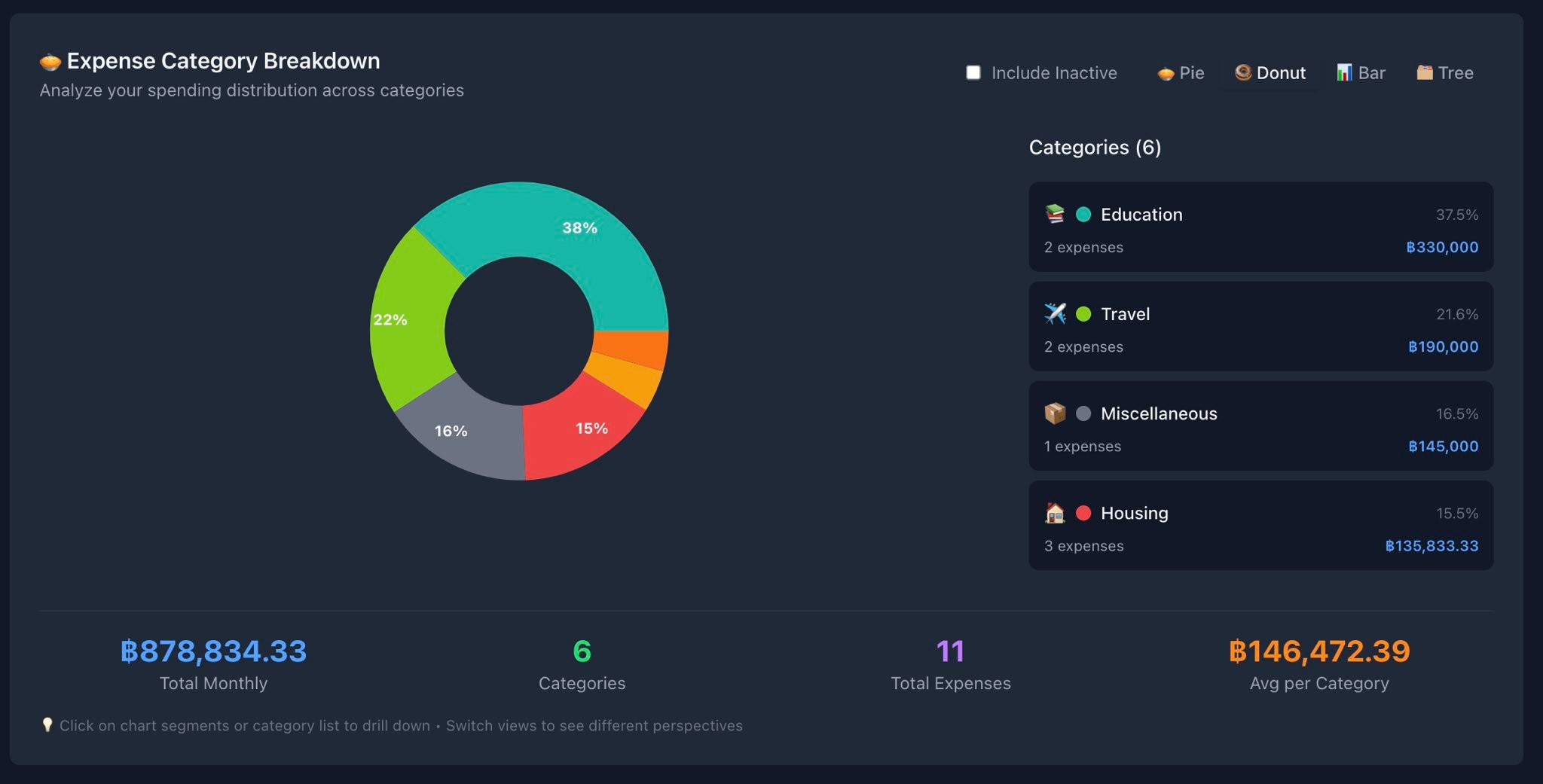Click the ฿878,834.33 Total Monthly value

pyautogui.click(x=213, y=651)
